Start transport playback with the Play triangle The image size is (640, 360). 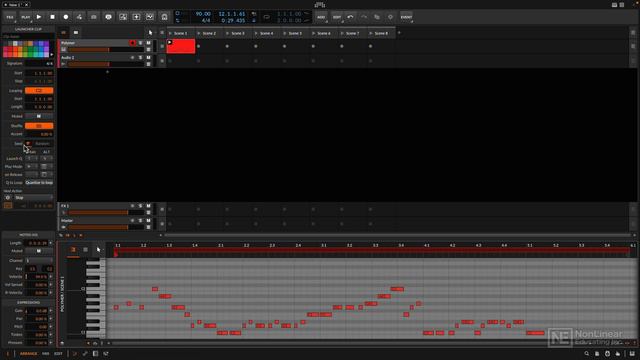coord(39,17)
